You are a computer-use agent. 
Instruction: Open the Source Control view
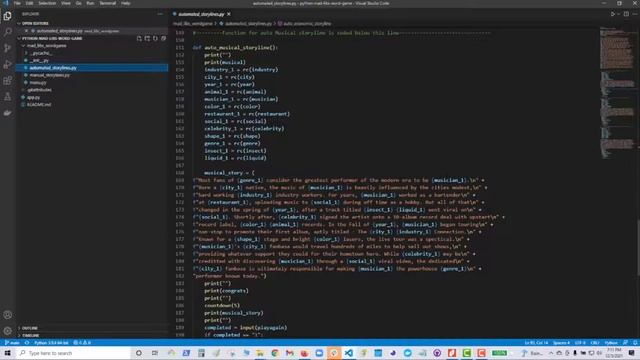pos(7,48)
